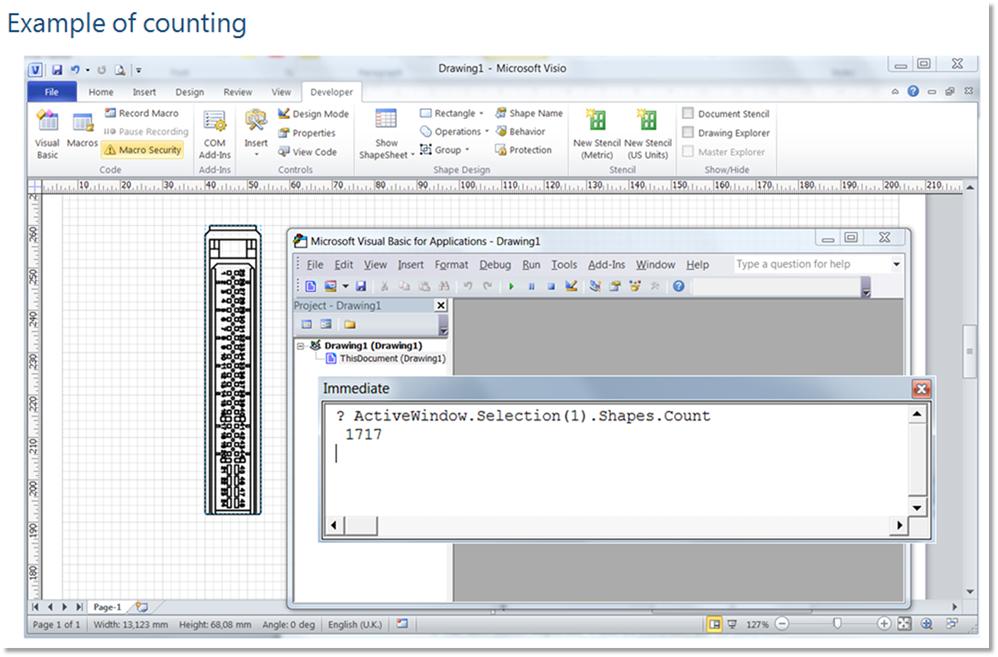
Task: Open the VBA Debug menu
Action: pyautogui.click(x=495, y=265)
